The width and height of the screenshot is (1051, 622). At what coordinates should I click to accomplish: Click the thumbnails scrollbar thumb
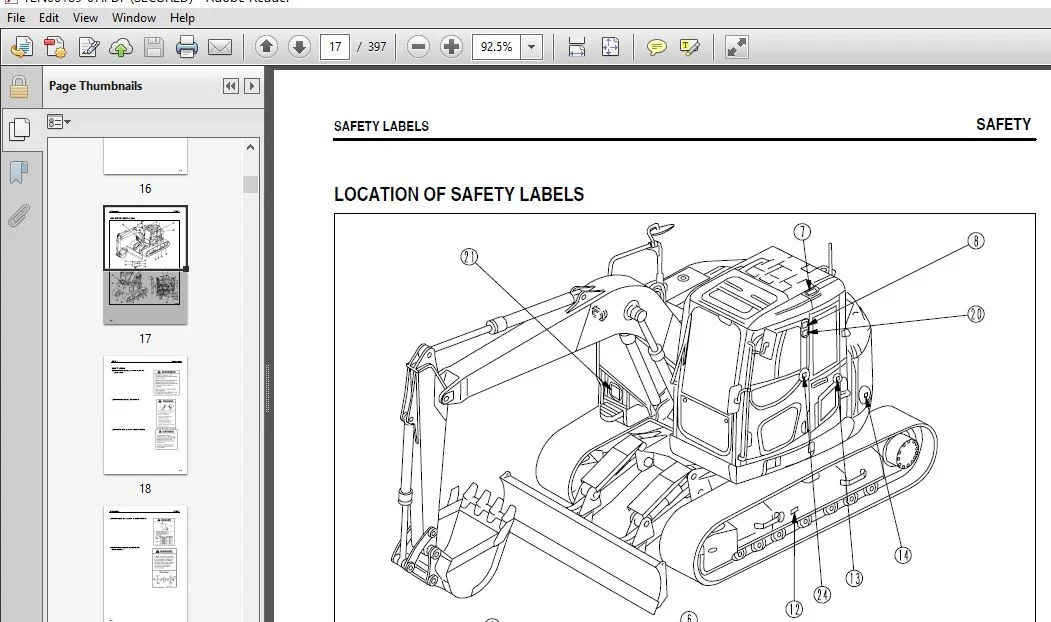pyautogui.click(x=251, y=184)
